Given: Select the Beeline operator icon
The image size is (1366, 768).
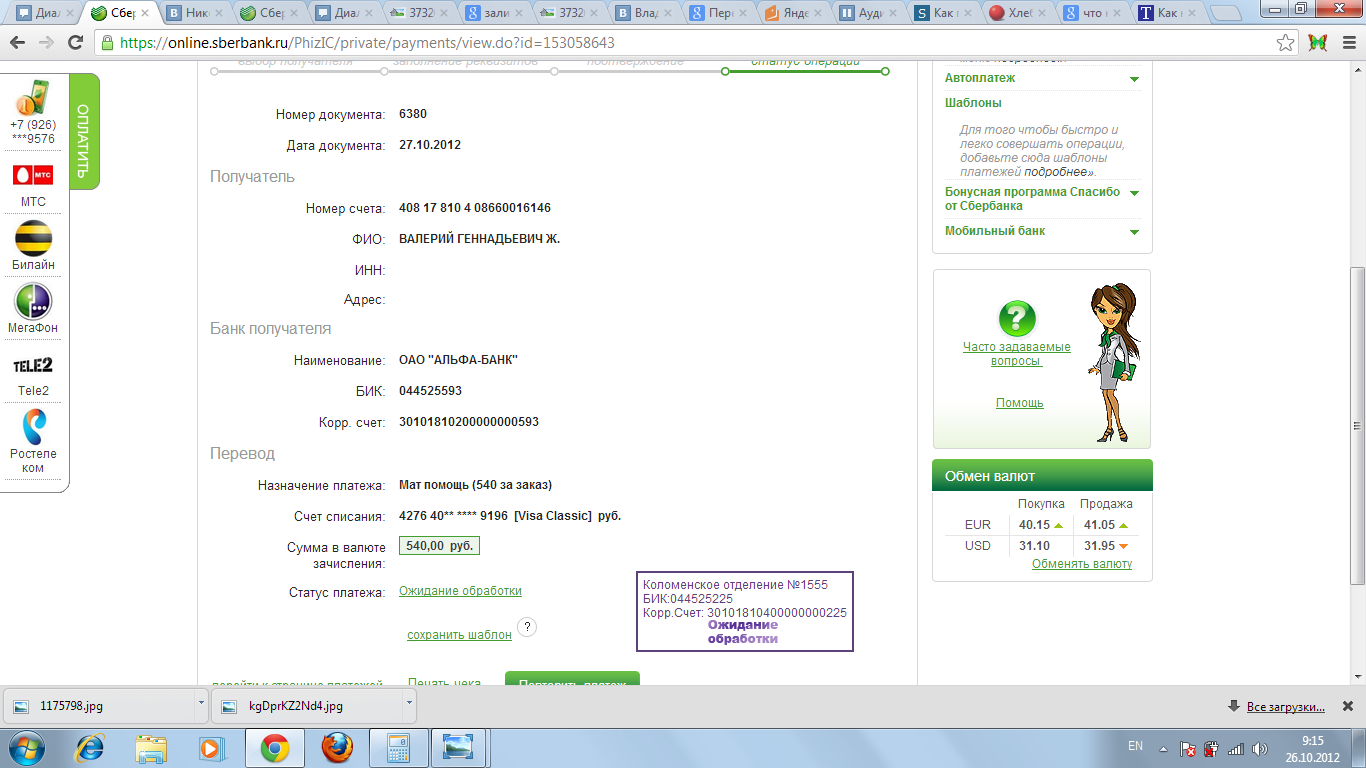Looking at the screenshot, I should [x=33, y=239].
